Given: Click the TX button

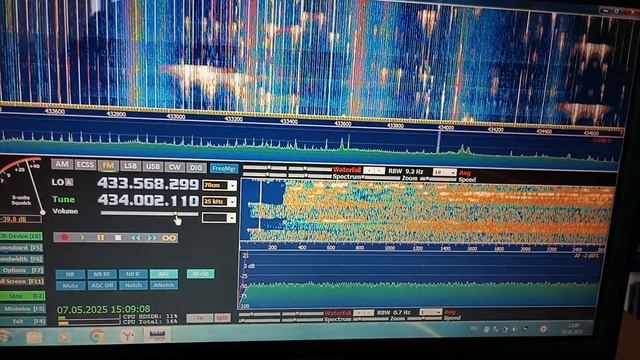Looking at the screenshot, I should pos(200,318).
